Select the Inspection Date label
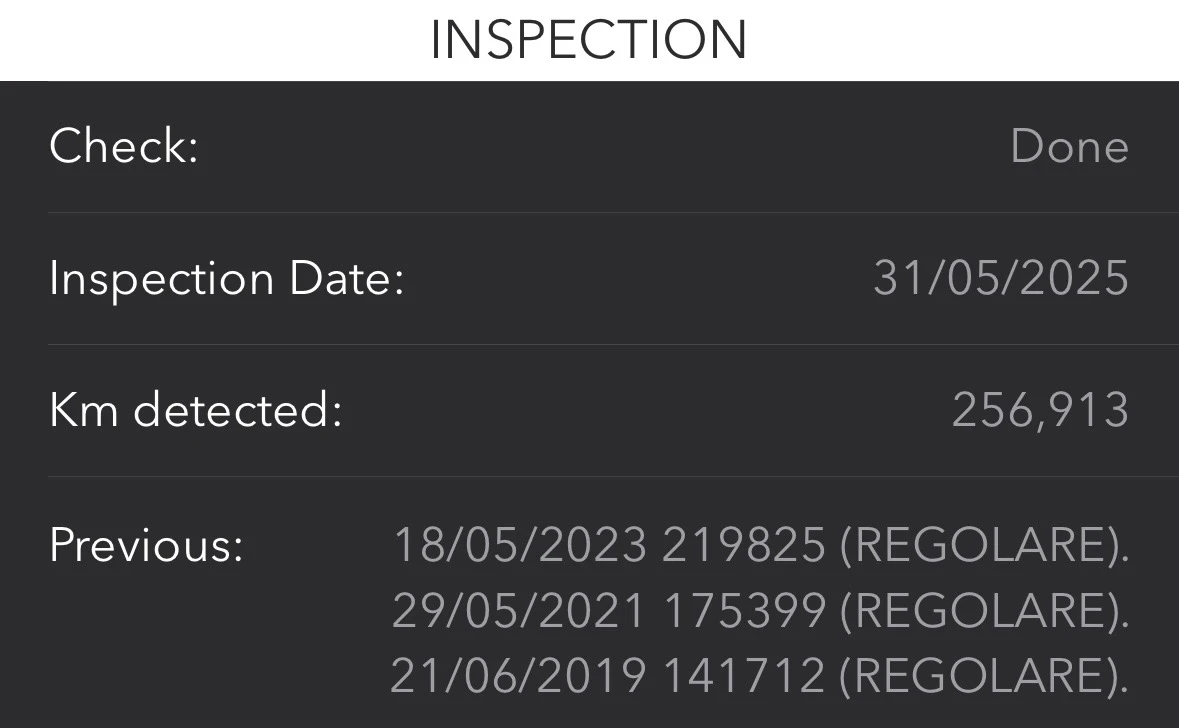Viewport: 1179px width, 728px height. 226,278
